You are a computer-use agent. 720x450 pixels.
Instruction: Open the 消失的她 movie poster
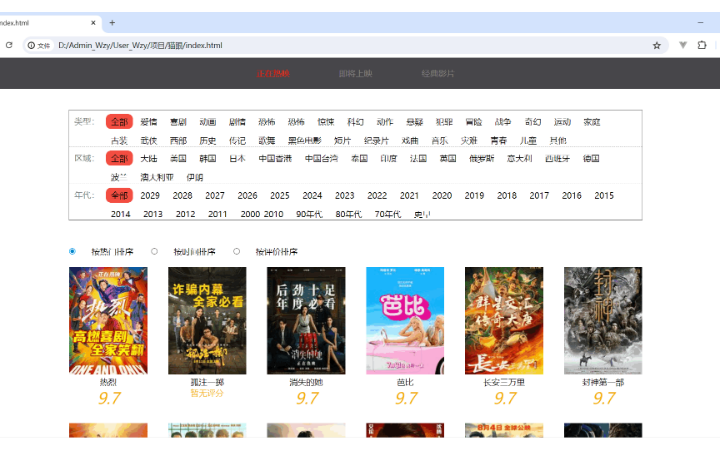click(306, 321)
